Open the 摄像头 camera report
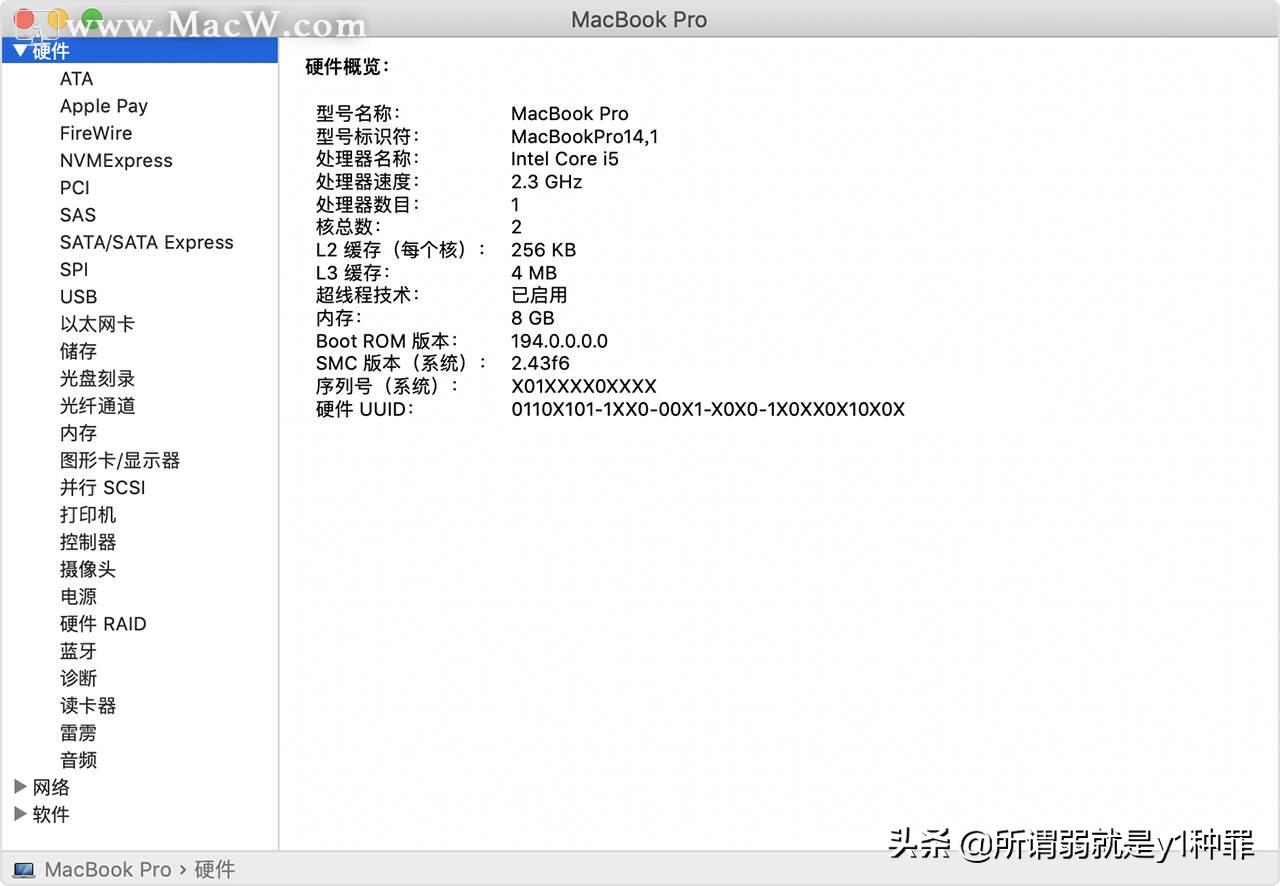This screenshot has width=1280, height=886. [87, 569]
